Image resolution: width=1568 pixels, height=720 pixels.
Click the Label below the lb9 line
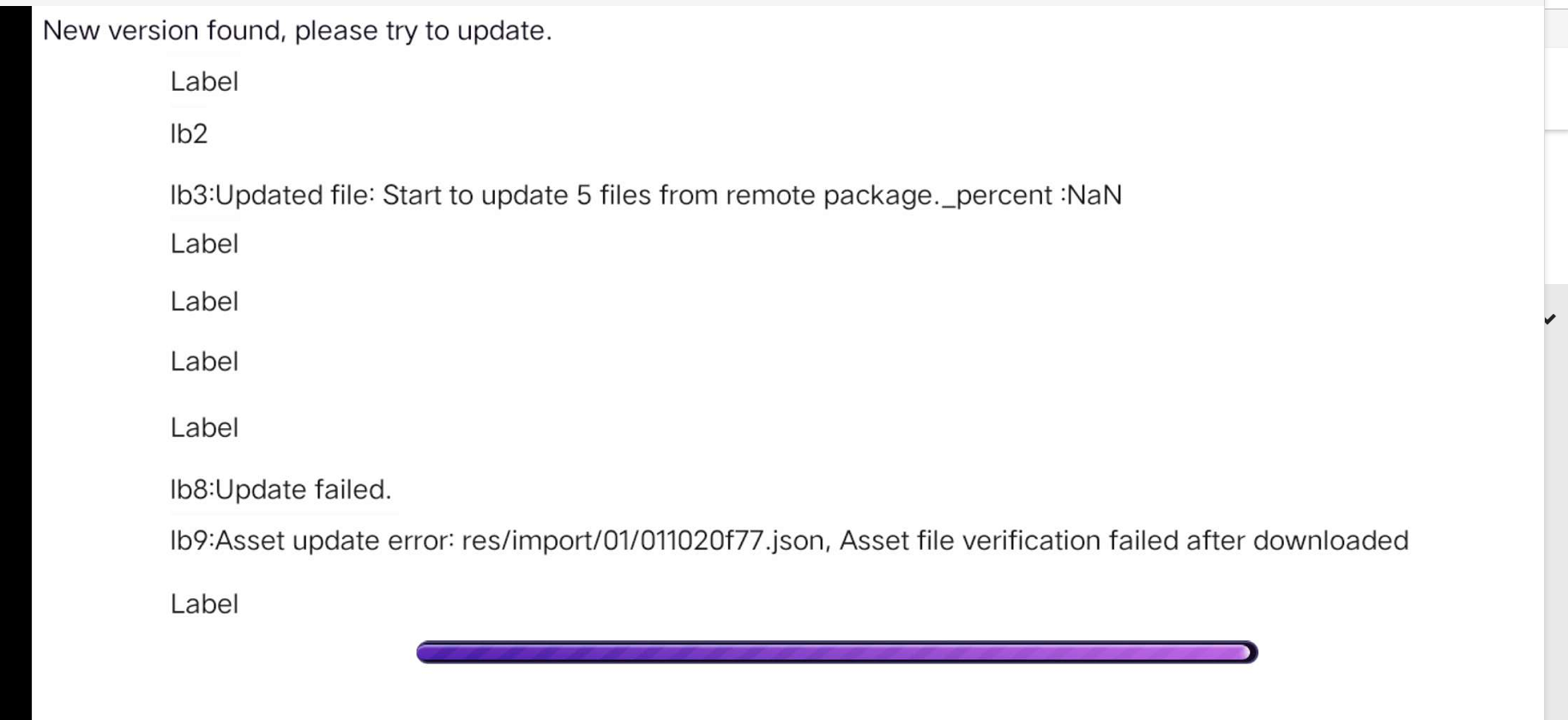click(204, 604)
